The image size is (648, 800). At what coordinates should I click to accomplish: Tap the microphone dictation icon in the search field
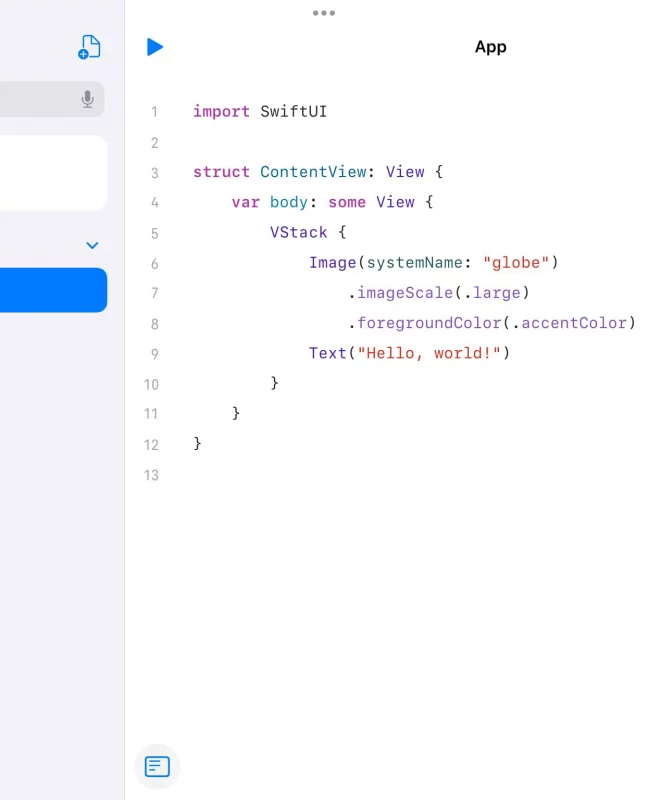click(87, 99)
